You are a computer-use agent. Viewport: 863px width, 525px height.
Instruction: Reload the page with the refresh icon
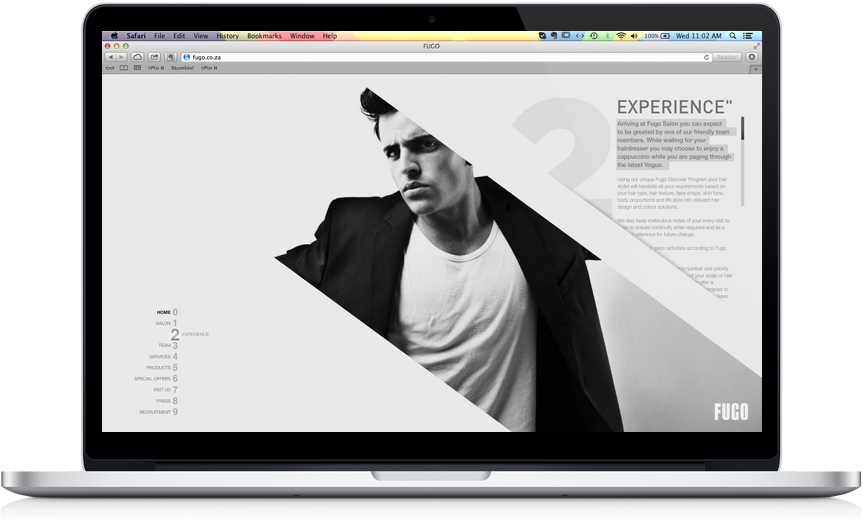(x=706, y=57)
